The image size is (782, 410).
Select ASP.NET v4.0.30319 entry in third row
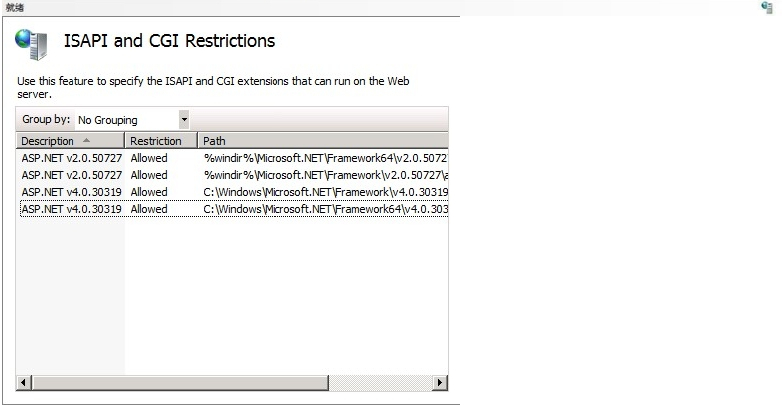coord(71,192)
